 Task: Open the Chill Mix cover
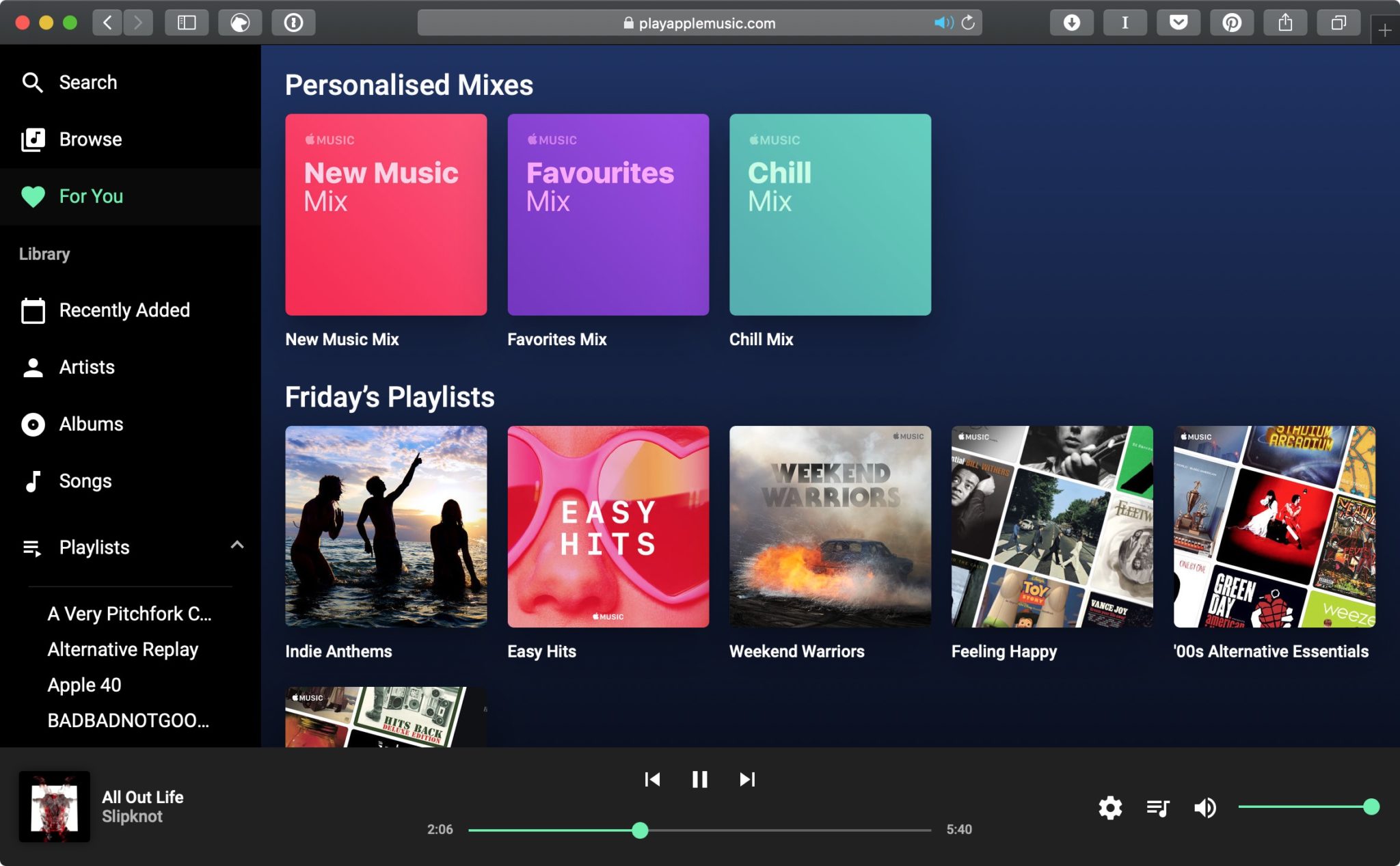(x=830, y=215)
